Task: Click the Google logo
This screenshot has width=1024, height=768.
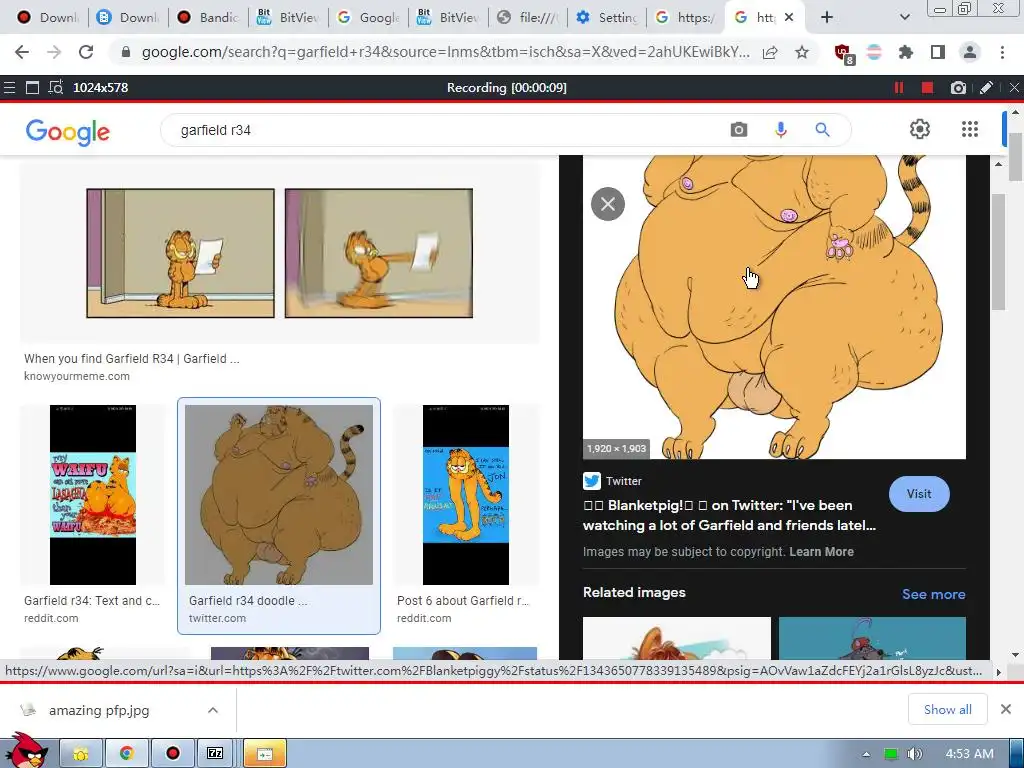Action: click(68, 132)
